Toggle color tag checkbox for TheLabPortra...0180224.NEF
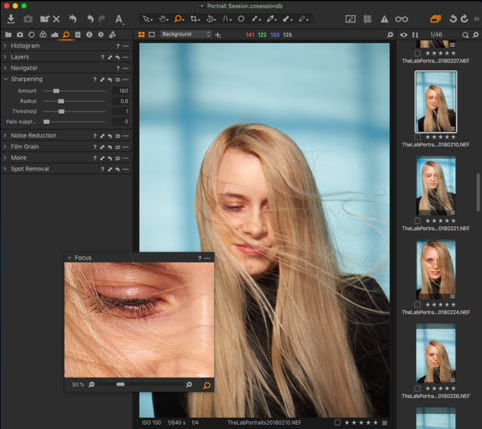 (417, 304)
